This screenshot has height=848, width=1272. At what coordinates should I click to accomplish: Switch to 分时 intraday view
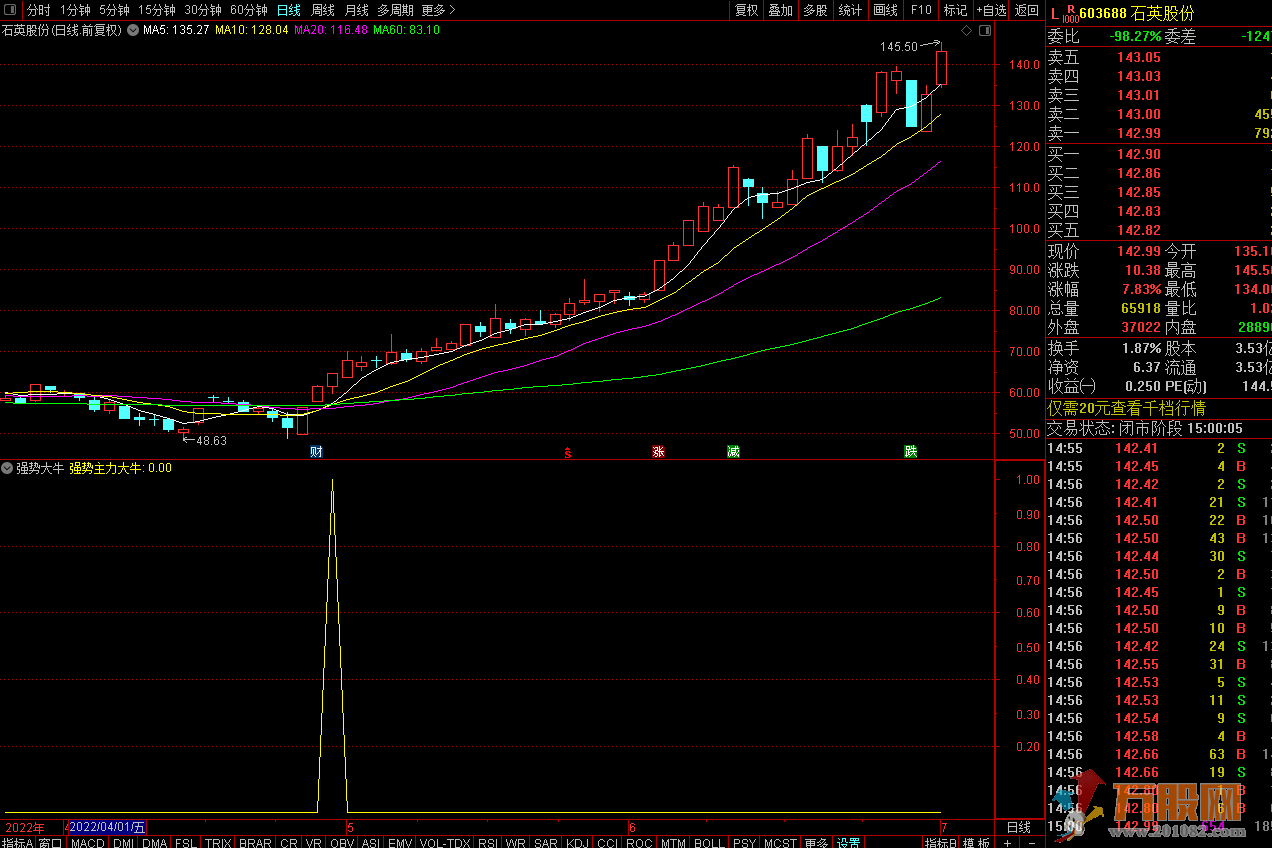pyautogui.click(x=38, y=10)
